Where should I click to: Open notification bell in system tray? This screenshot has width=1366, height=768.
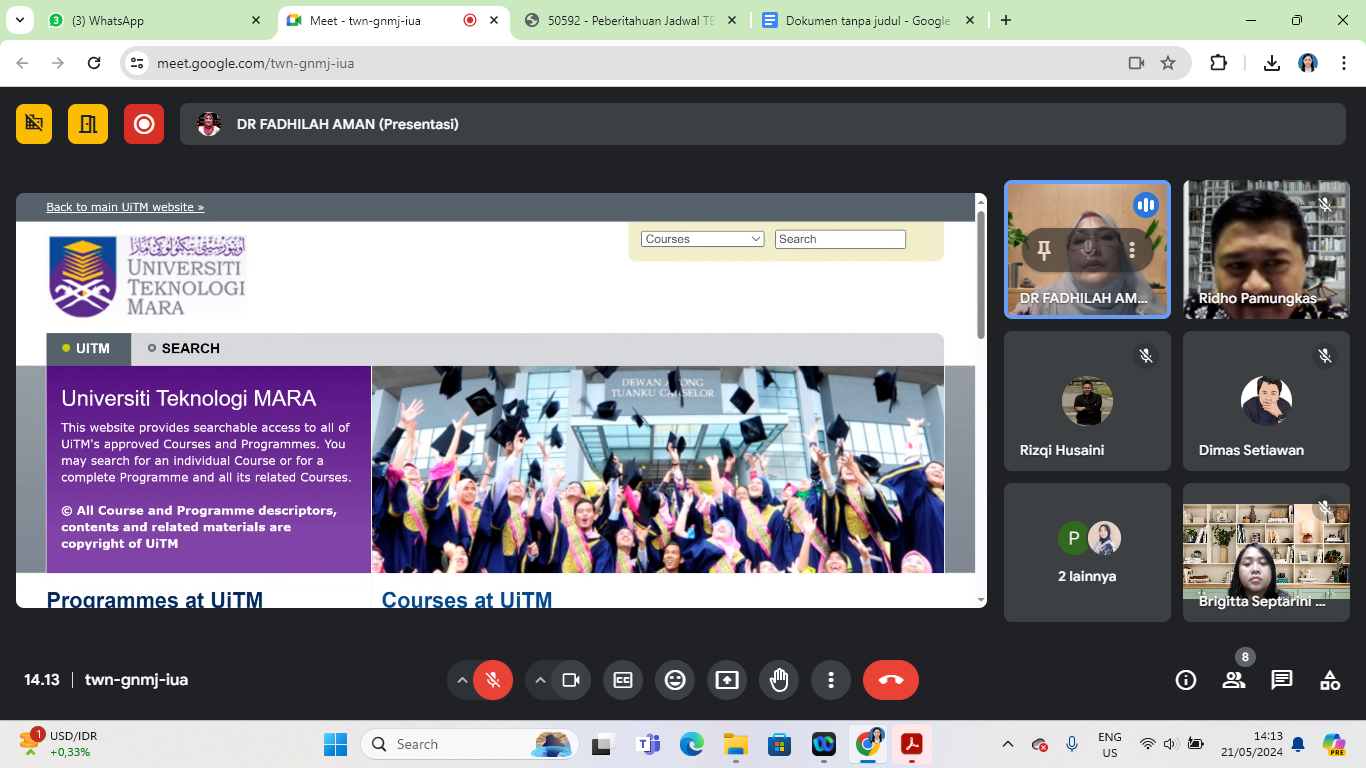[x=1298, y=744]
